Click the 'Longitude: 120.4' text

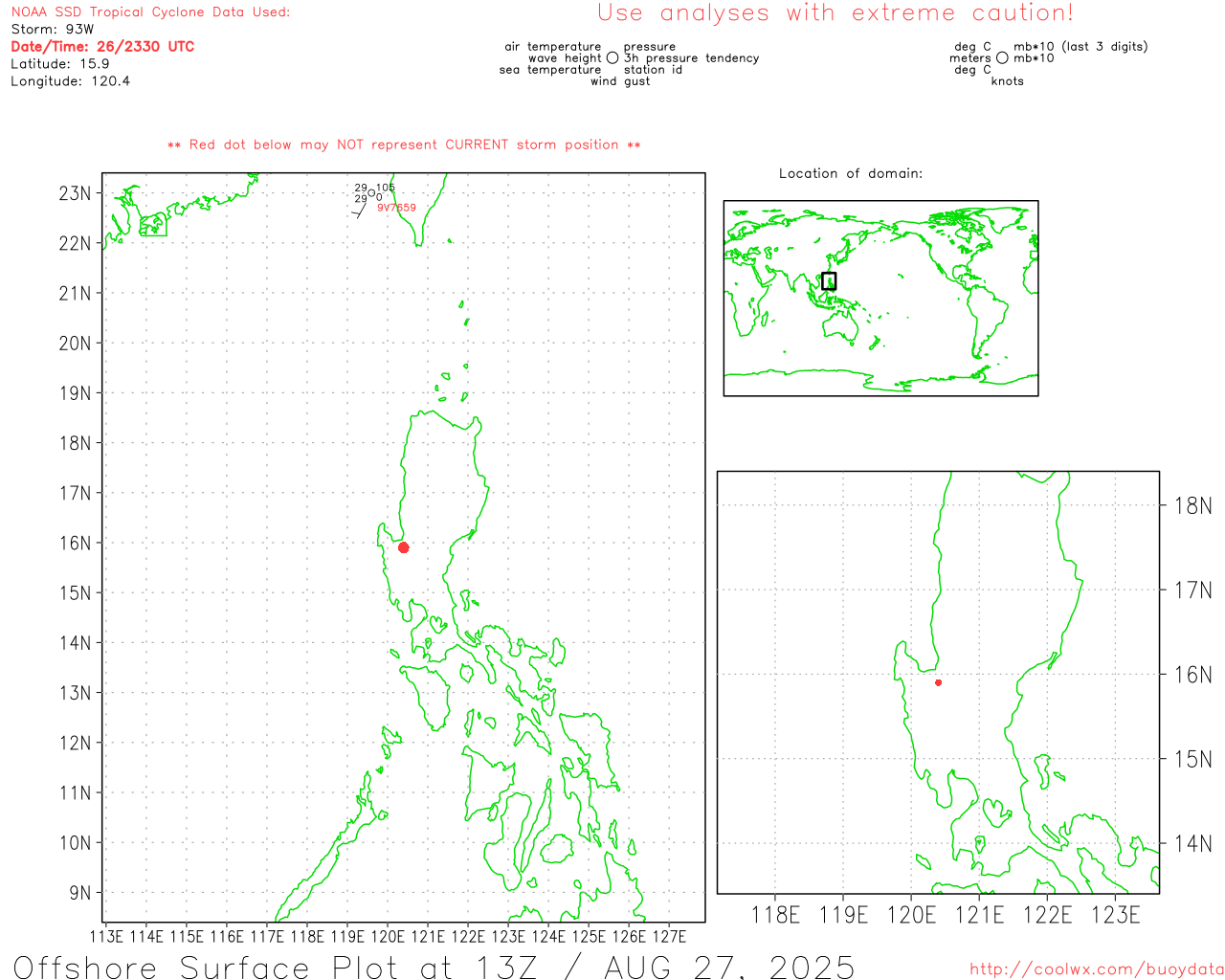(x=70, y=81)
